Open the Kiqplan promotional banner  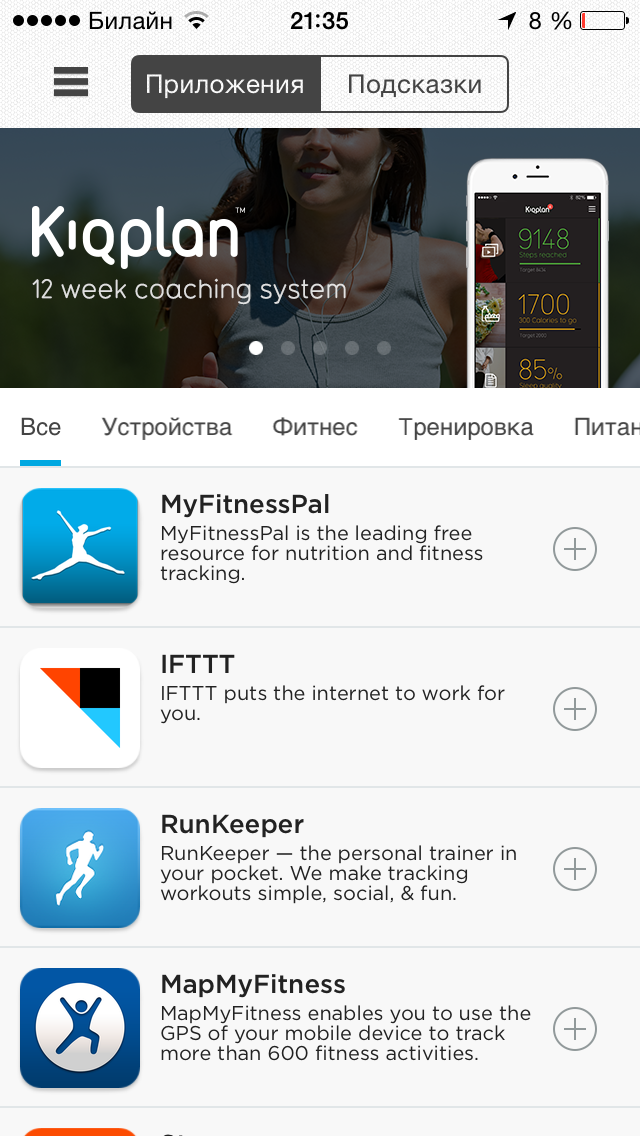pos(320,258)
